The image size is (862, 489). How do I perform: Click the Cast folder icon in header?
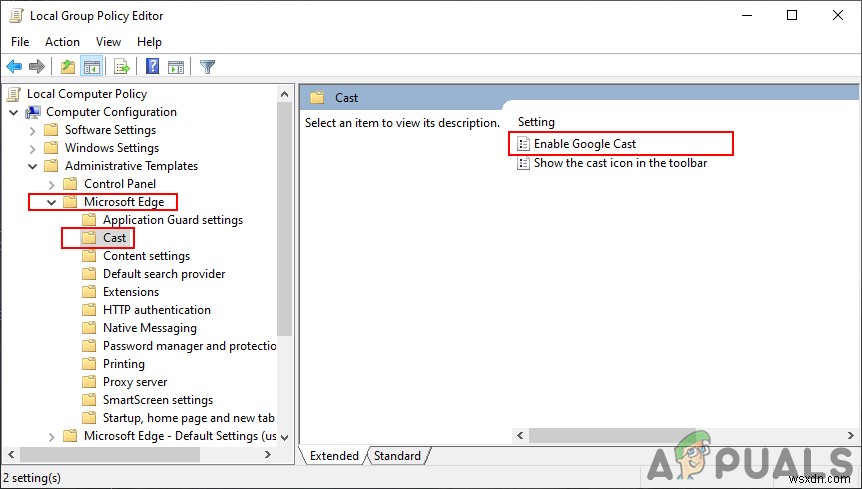click(317, 98)
